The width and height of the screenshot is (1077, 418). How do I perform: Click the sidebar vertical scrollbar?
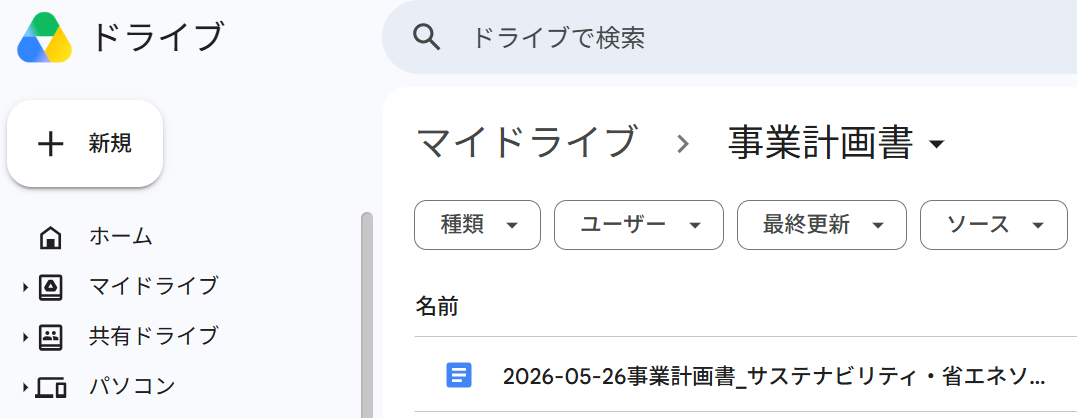tap(367, 316)
